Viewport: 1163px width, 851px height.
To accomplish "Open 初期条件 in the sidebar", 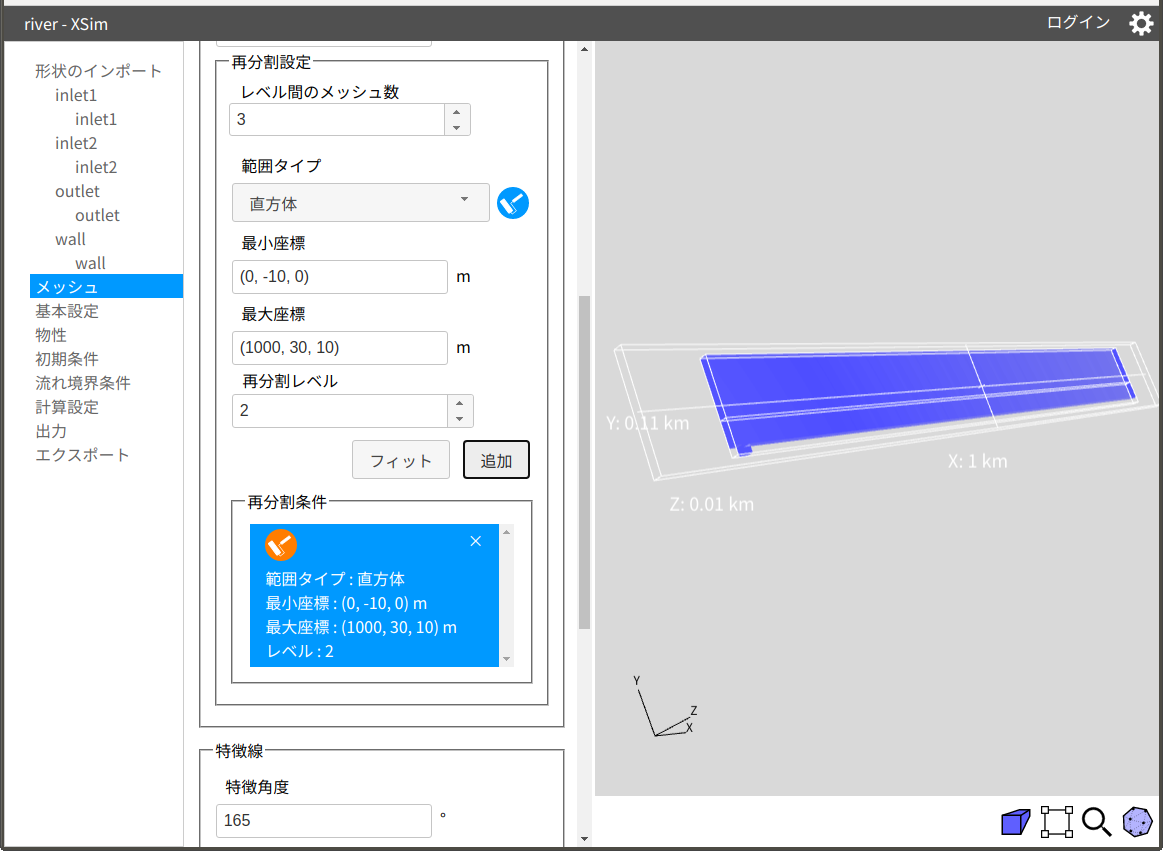I will pos(67,359).
